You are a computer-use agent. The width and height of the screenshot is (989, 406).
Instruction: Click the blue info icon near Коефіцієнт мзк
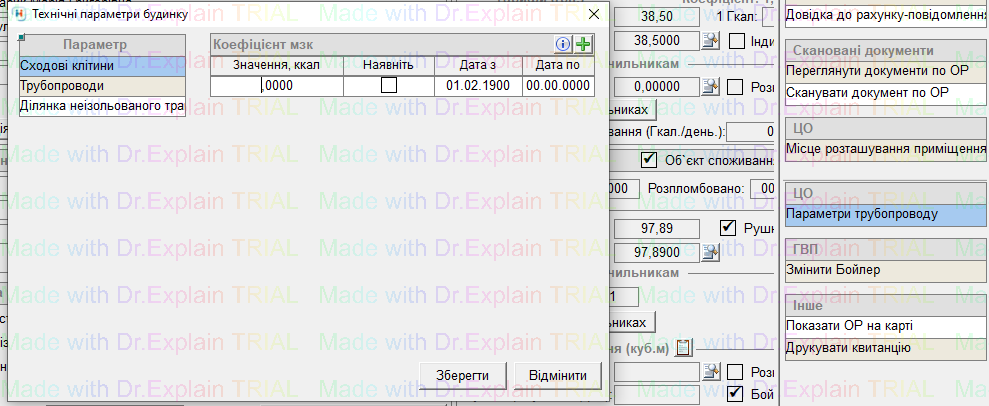[564, 44]
